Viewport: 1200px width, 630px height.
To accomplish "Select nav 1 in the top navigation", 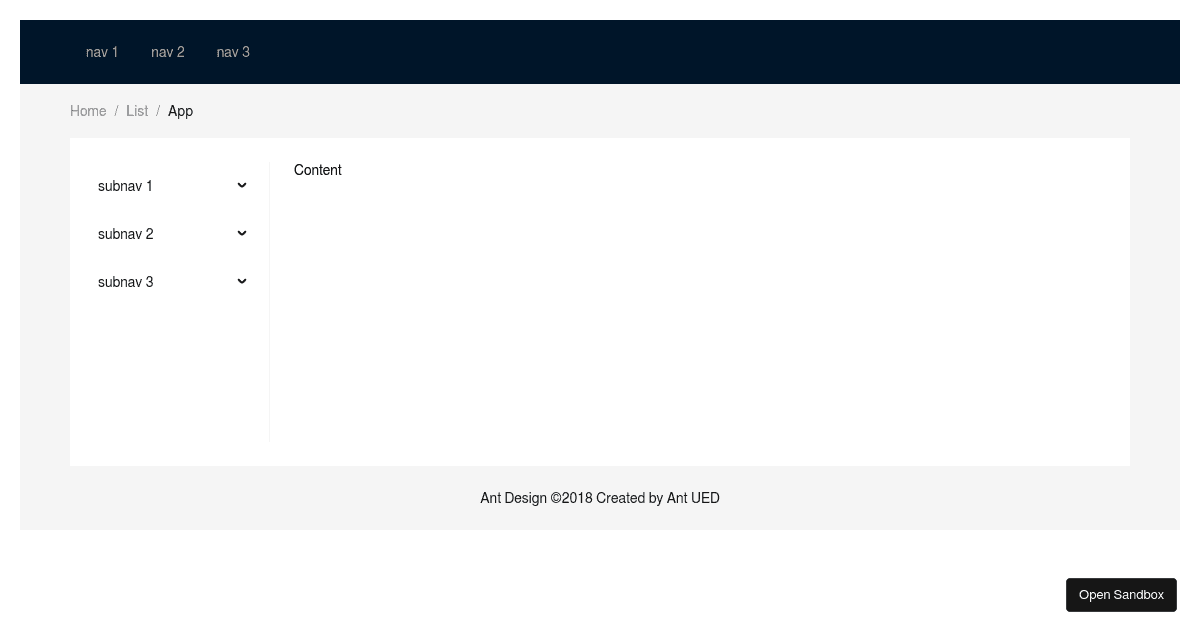I will click(102, 52).
